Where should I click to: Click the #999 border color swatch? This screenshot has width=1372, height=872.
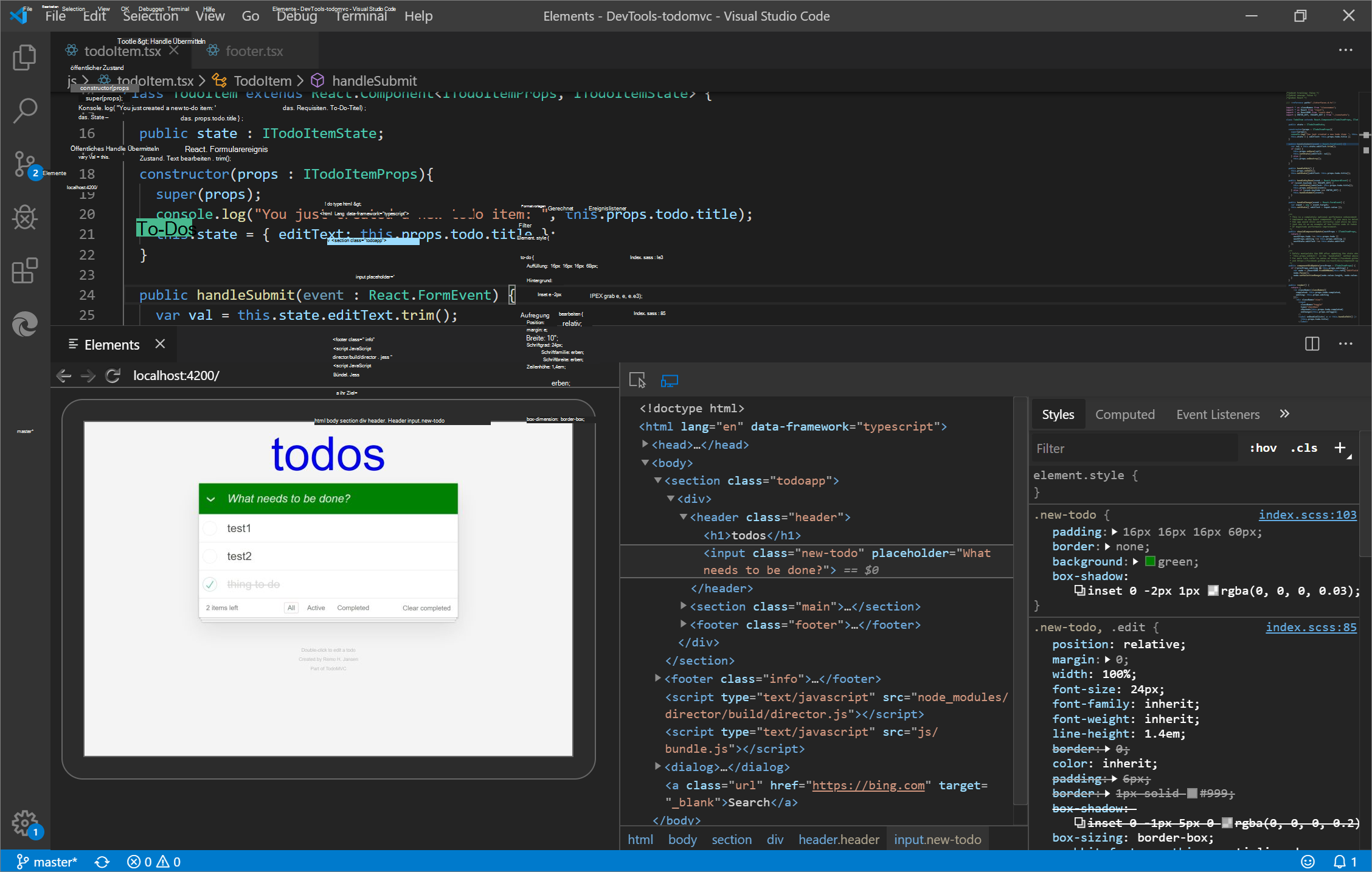tap(1192, 793)
